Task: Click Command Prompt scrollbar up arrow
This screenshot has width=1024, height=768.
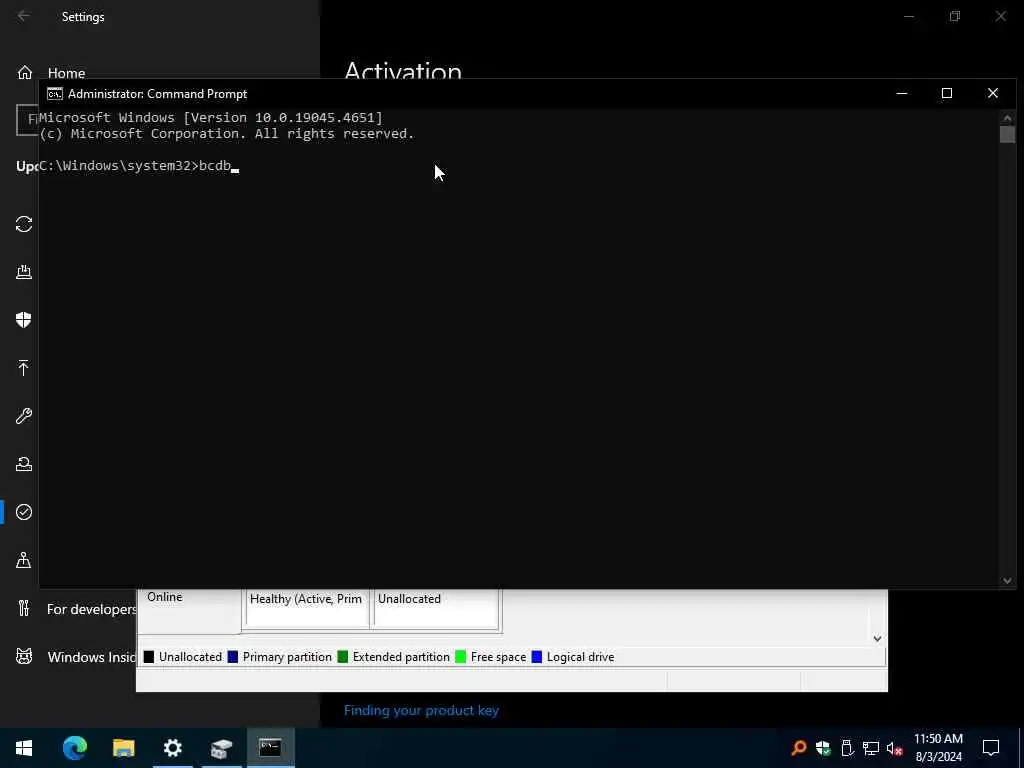Action: tap(1007, 118)
